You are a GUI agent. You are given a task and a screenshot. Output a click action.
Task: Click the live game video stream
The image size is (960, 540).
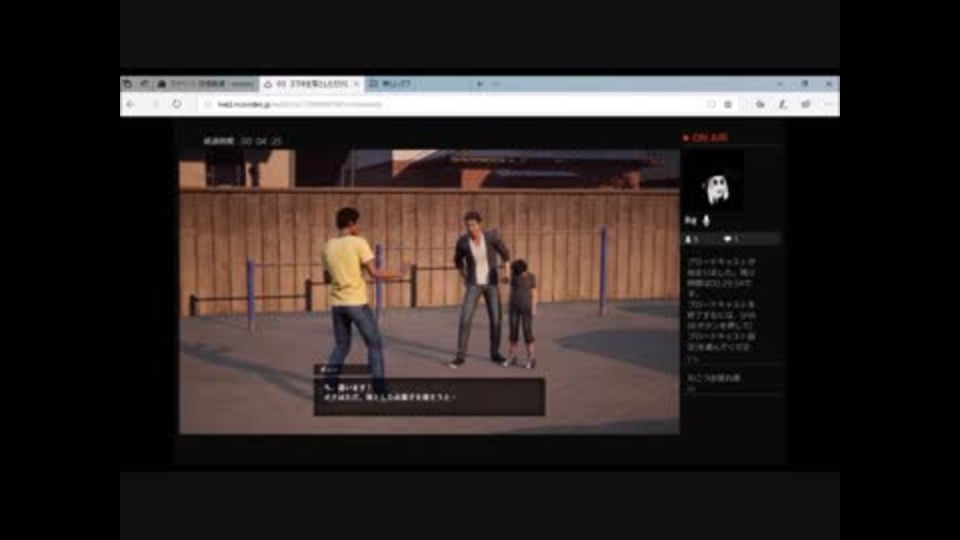click(x=429, y=292)
